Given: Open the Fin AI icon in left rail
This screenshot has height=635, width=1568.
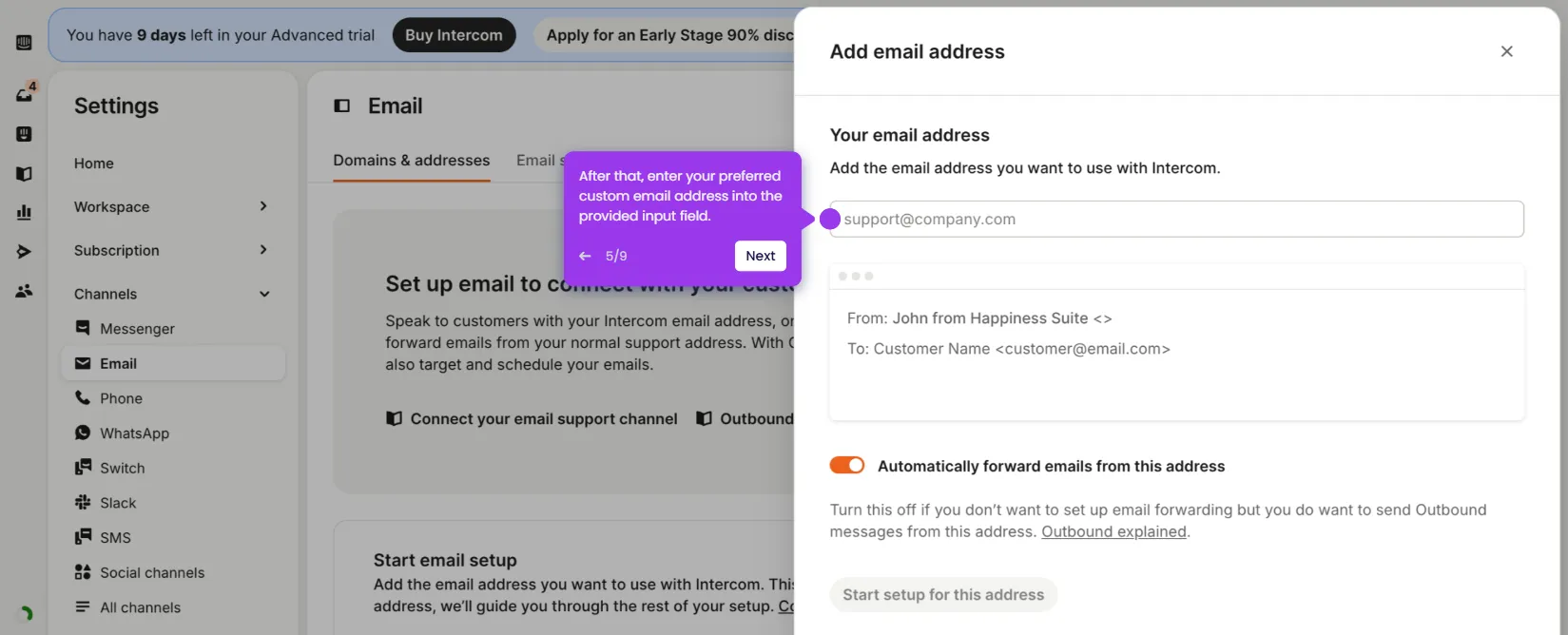Looking at the screenshot, I should pos(25,134).
